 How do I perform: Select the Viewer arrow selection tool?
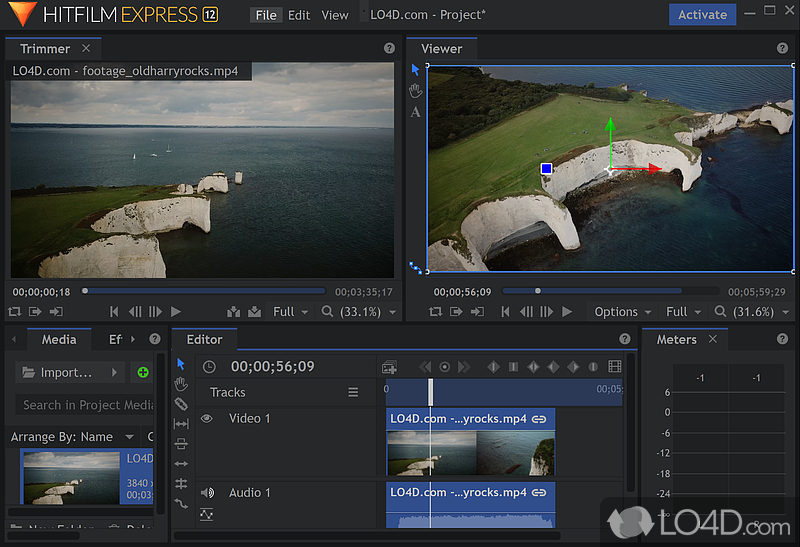415,69
